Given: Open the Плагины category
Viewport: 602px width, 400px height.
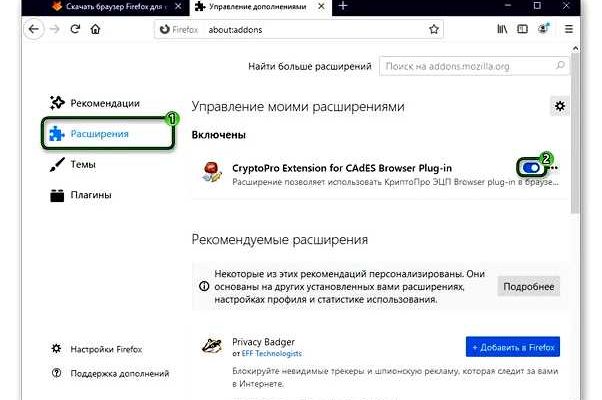Looking at the screenshot, I should point(81,195).
